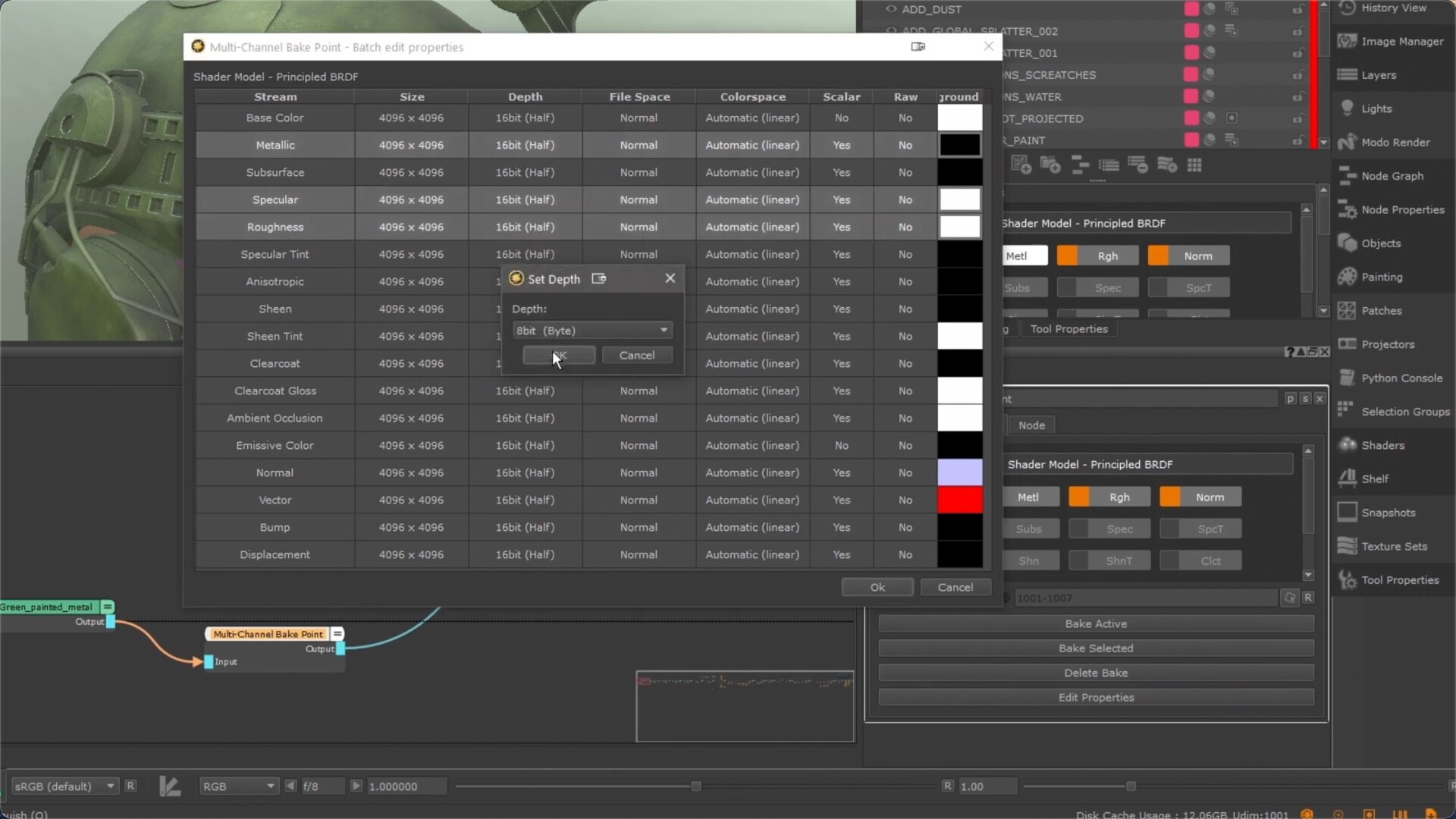Toggle Scalar for Roughness stream

point(841,226)
